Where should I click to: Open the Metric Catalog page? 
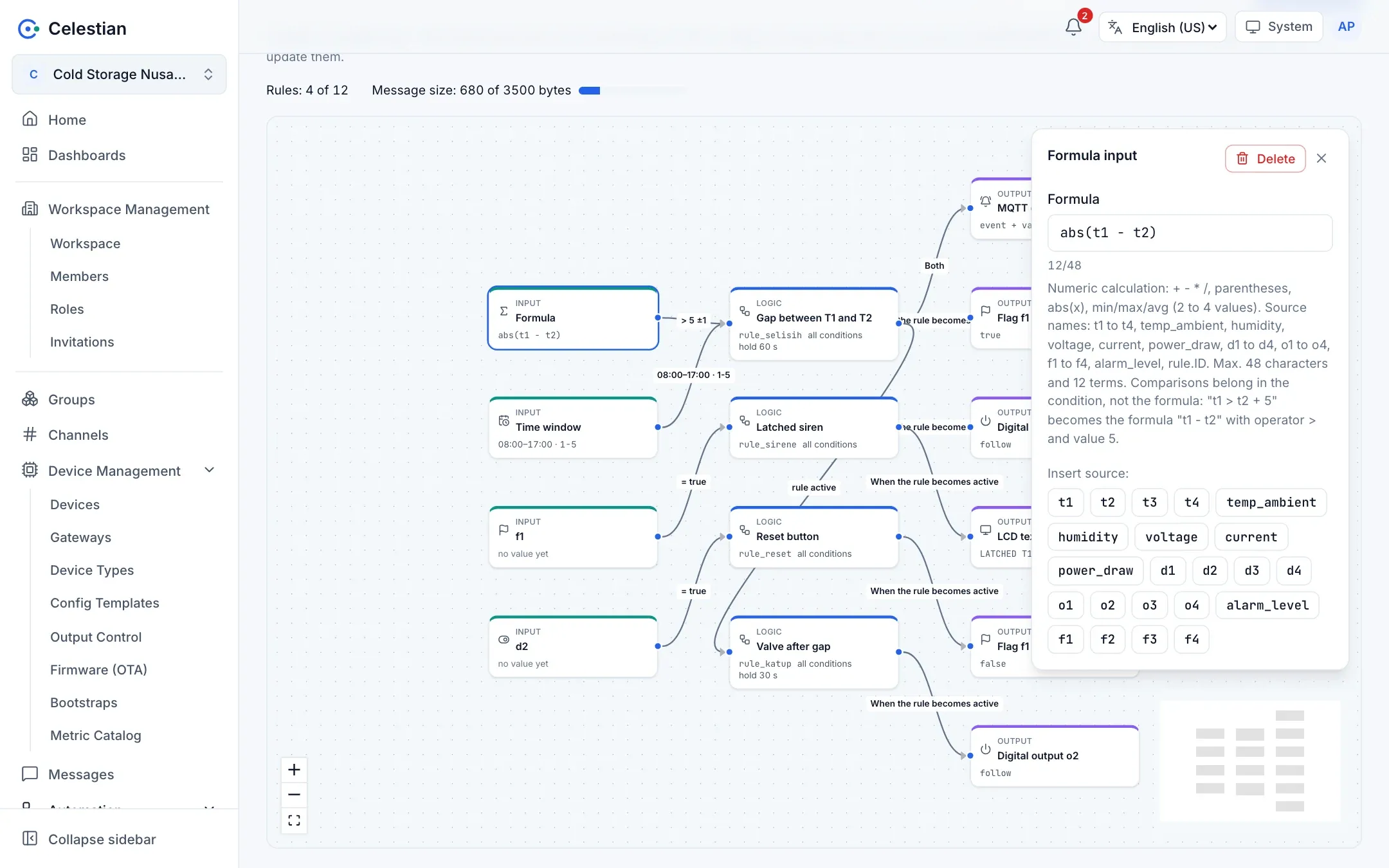(x=96, y=735)
